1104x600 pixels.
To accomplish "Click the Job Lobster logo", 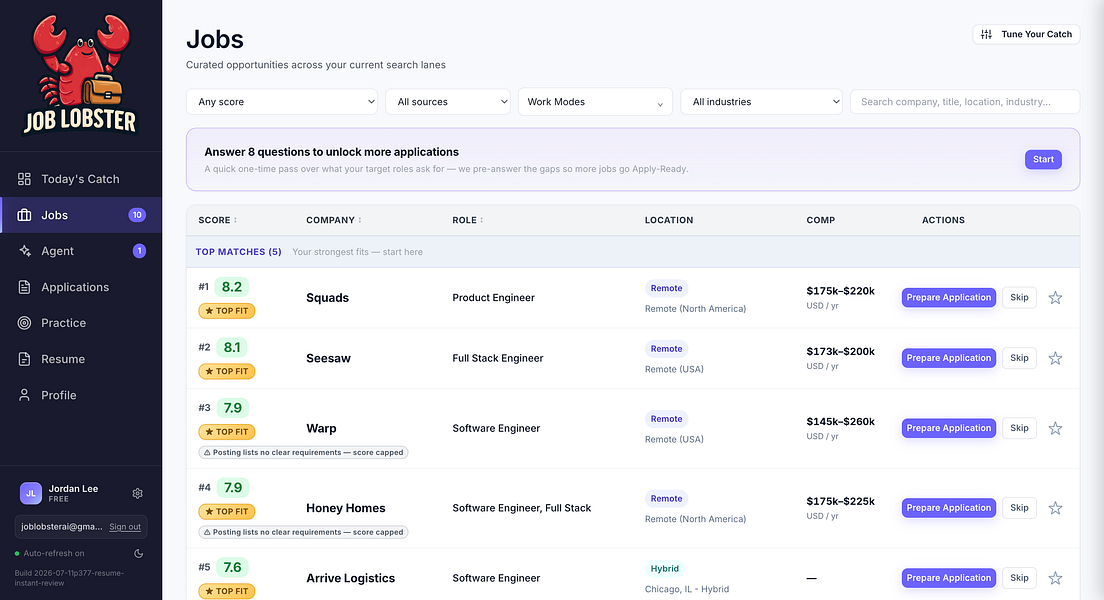I will point(81,75).
